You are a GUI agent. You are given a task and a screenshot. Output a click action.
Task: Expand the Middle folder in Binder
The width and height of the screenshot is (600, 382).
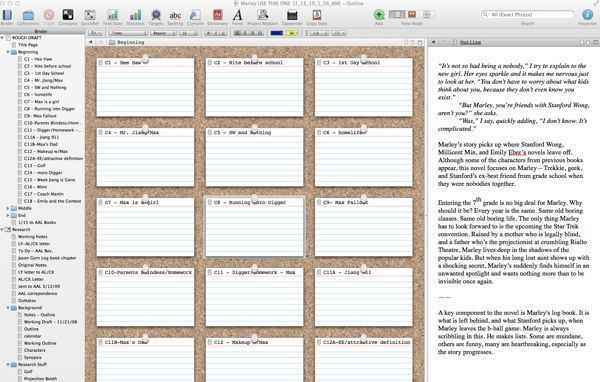[x=8, y=208]
